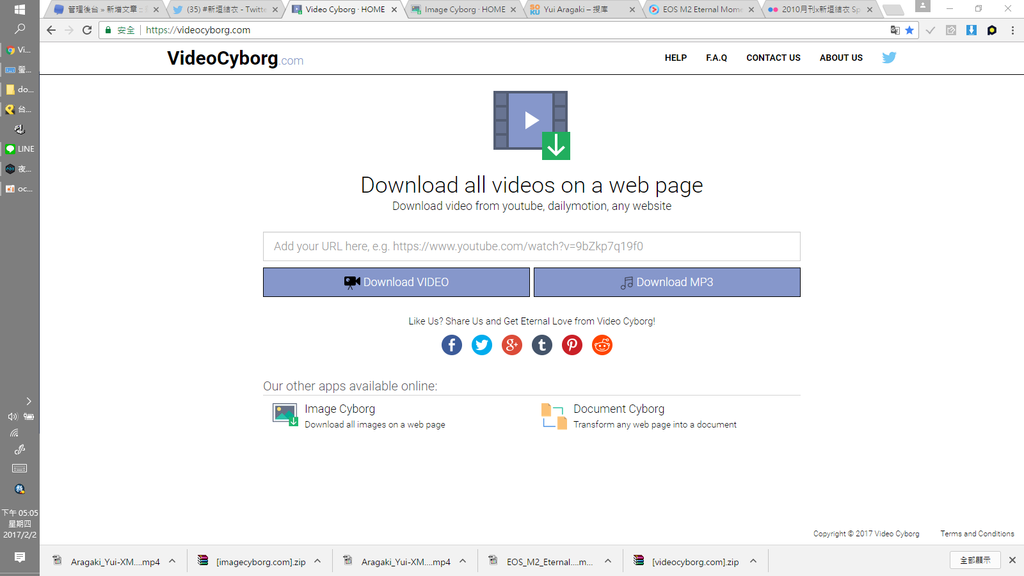Share on Pinterest icon

(x=571, y=345)
